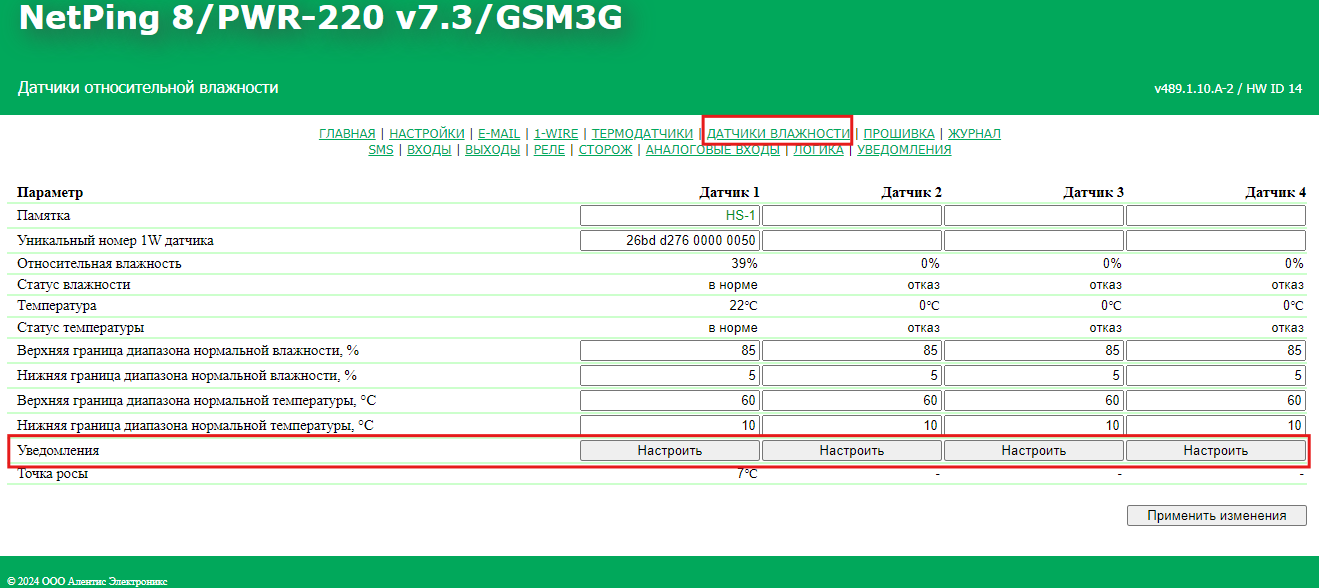Click the Применить изменения button
This screenshot has height=588, width=1319.
coord(1216,516)
